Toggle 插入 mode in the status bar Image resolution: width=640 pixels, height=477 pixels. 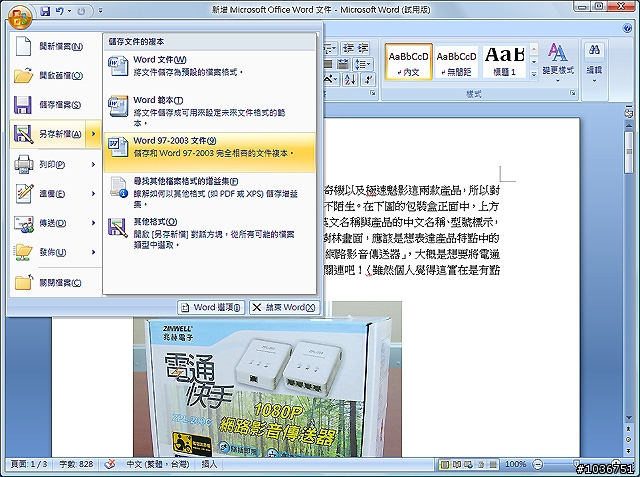click(x=209, y=464)
